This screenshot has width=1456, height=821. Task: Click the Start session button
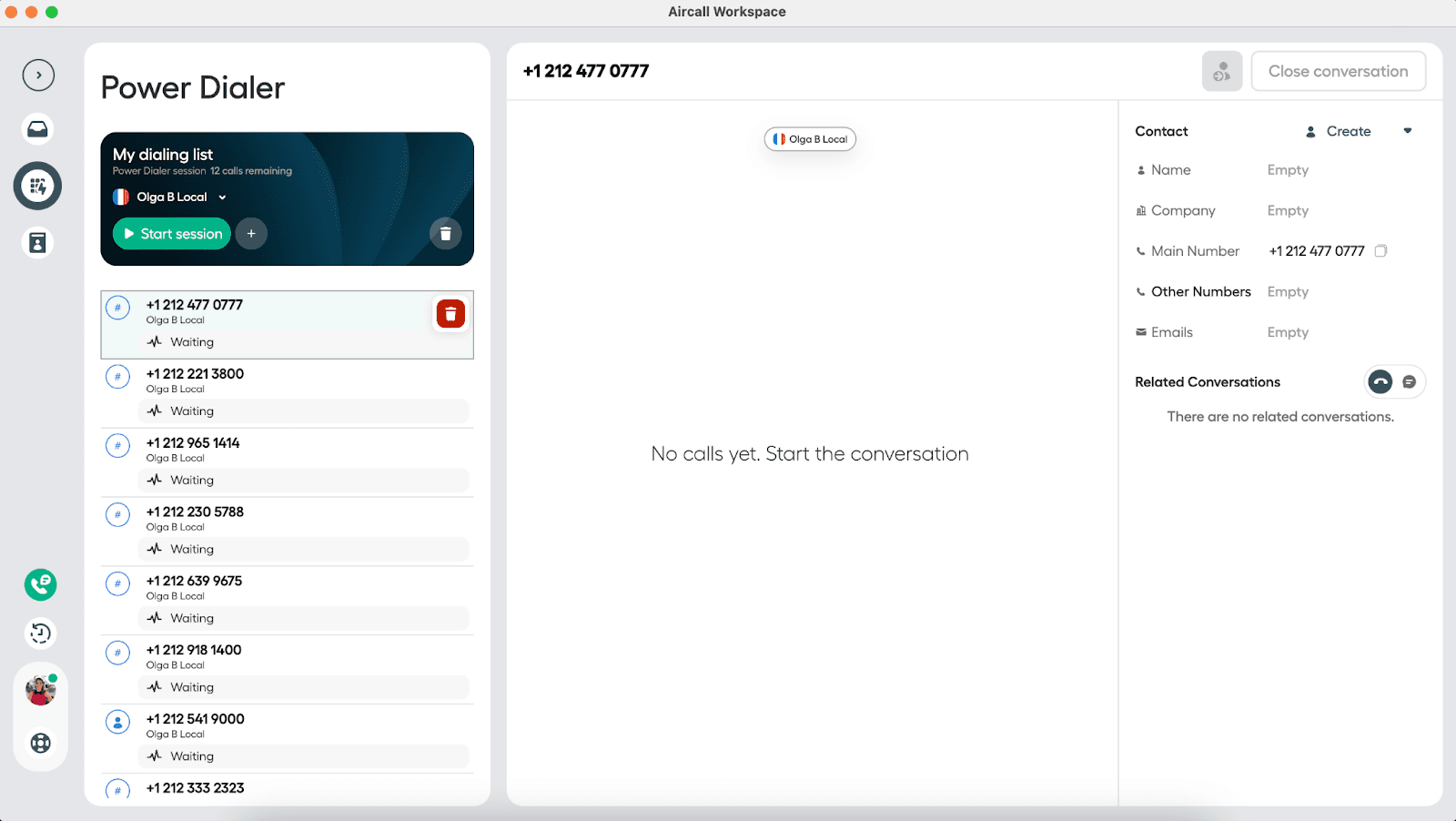click(172, 234)
